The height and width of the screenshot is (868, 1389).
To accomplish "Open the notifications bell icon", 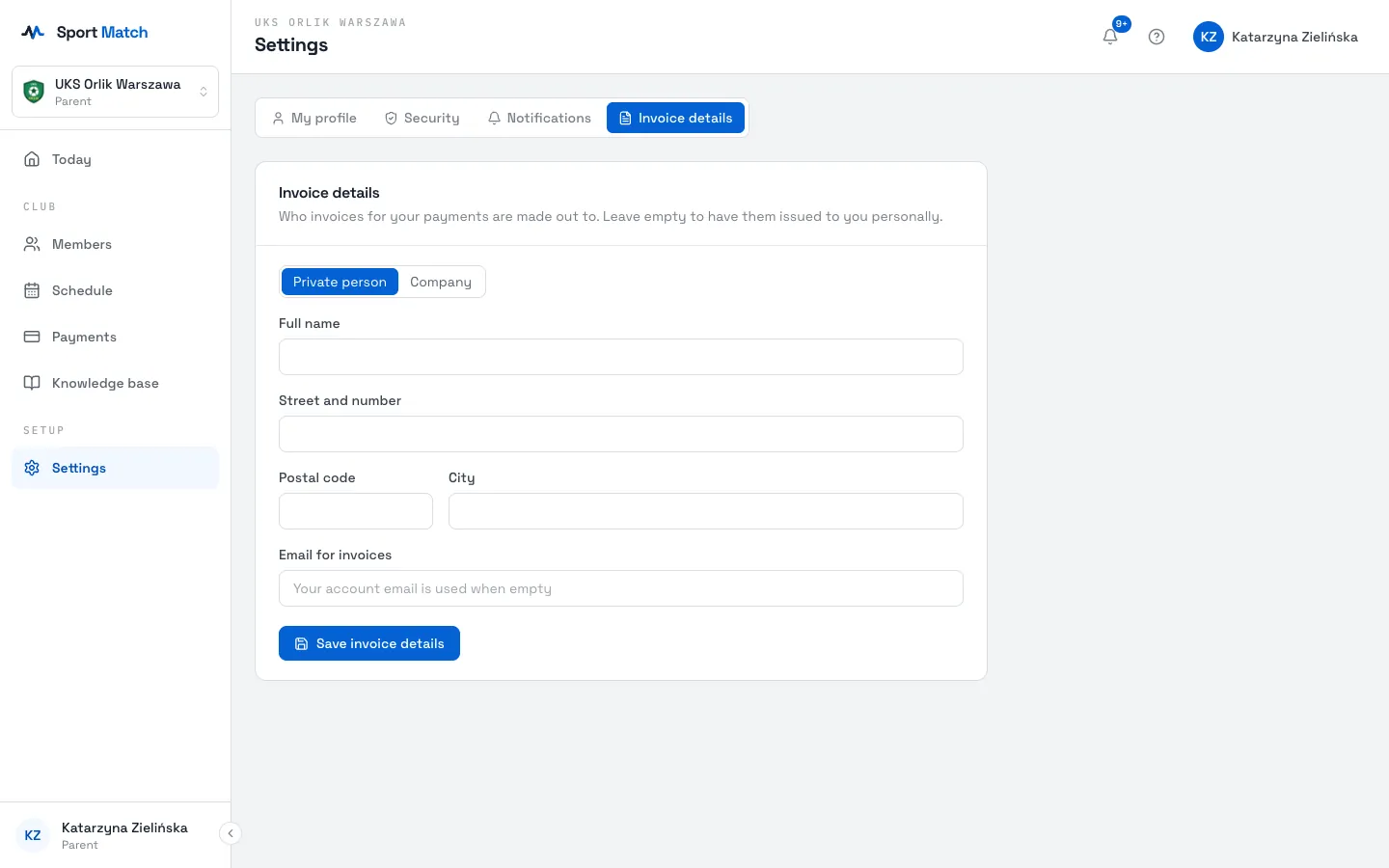I will click(1110, 37).
